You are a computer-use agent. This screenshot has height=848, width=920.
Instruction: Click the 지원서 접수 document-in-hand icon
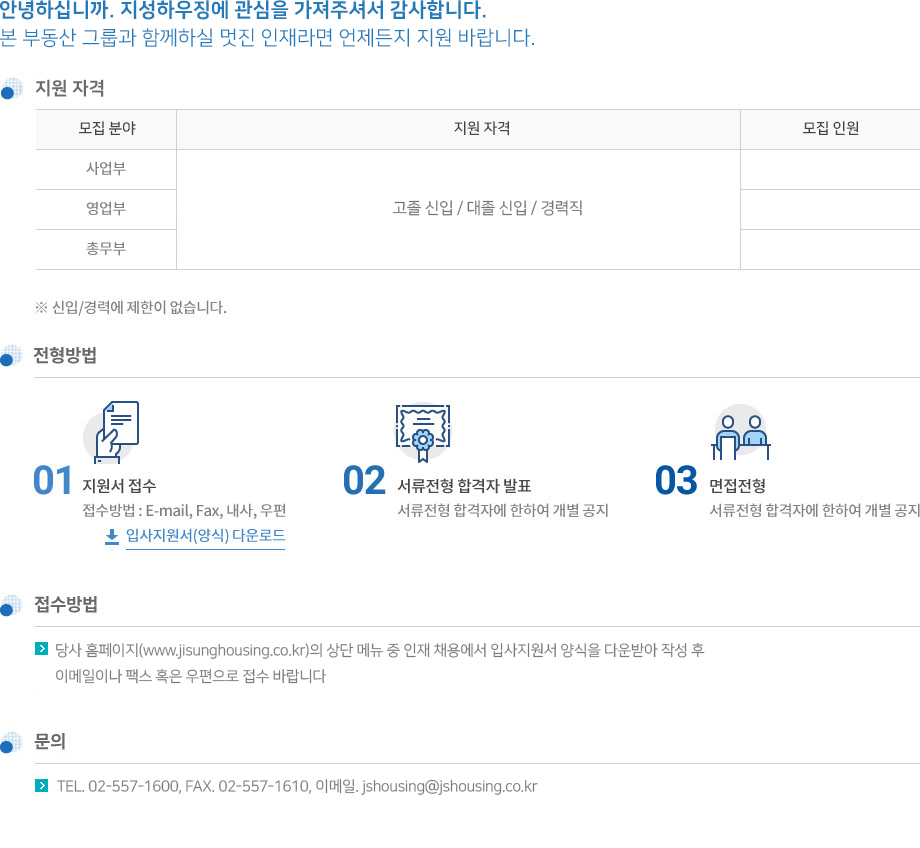click(111, 433)
